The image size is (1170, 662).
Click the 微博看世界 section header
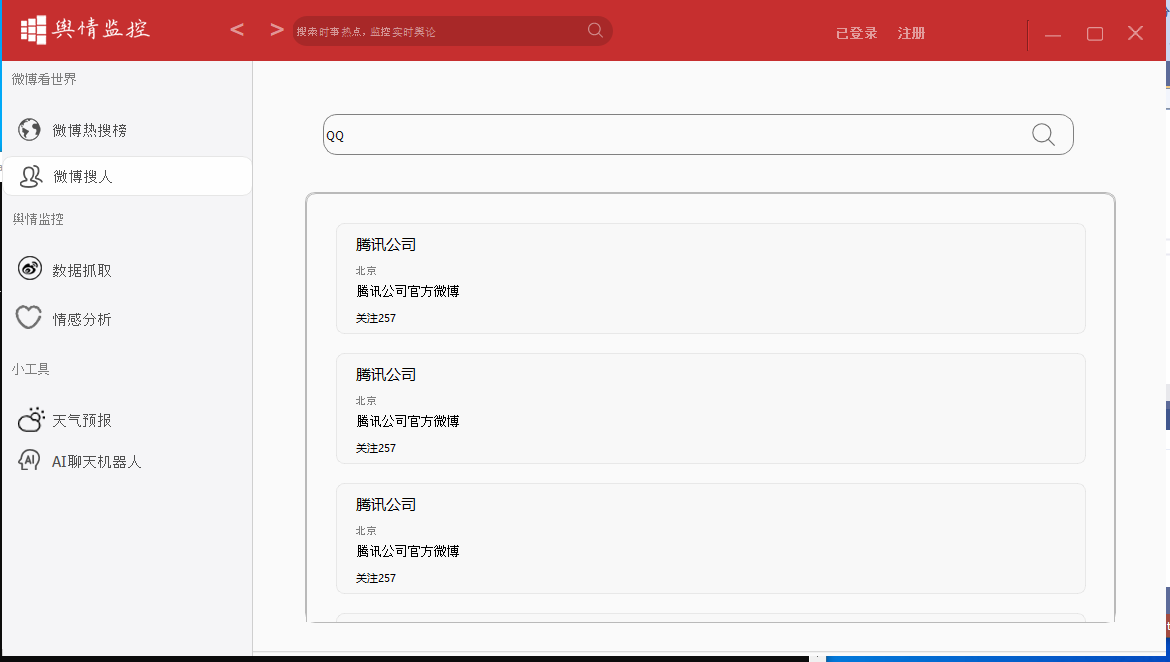pos(44,79)
